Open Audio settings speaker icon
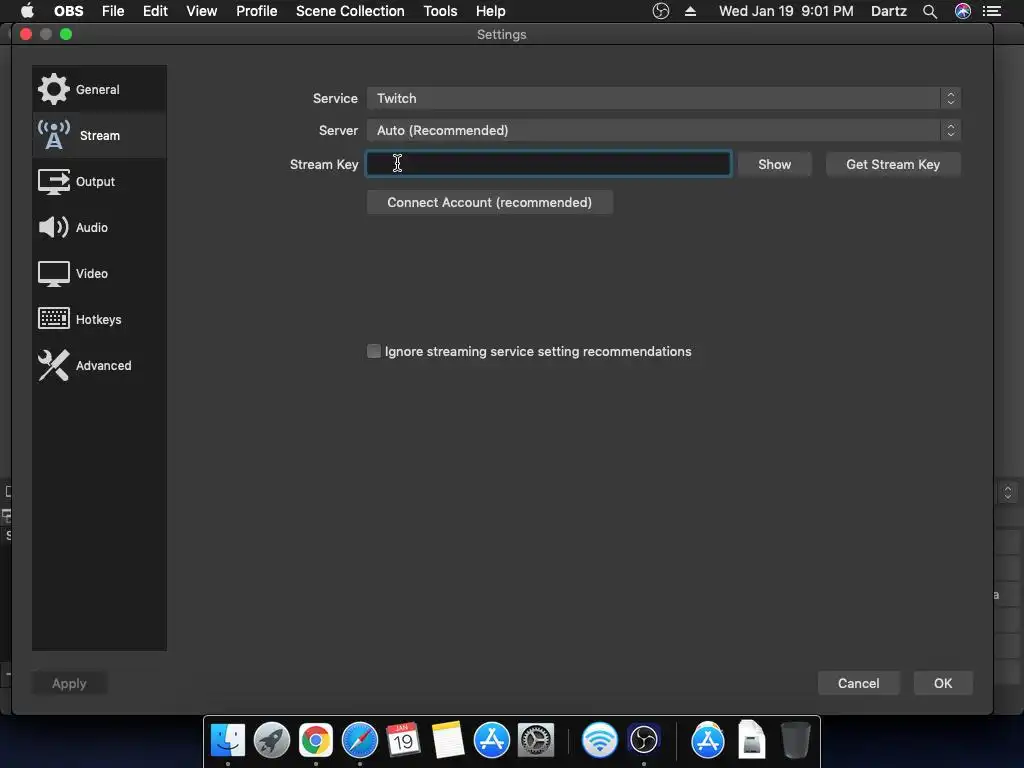 (x=54, y=227)
